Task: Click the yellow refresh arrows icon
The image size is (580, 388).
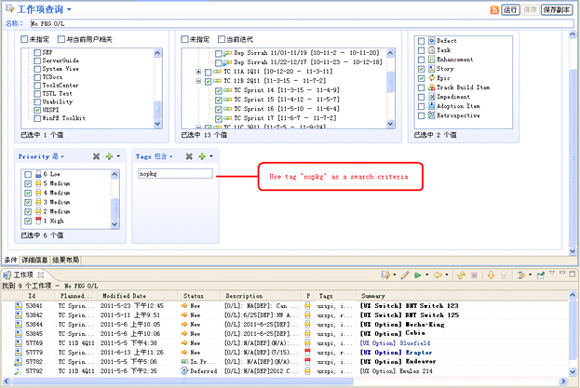Action: point(461,275)
